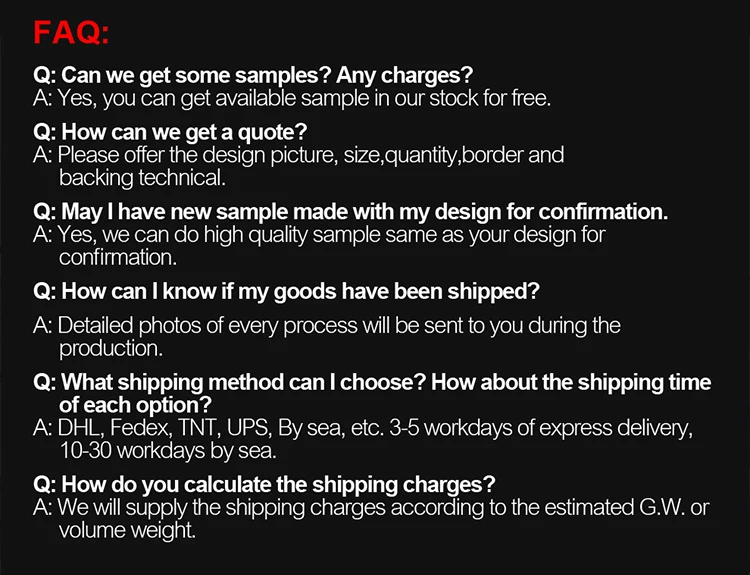This screenshot has width=750, height=575.
Task: Click the 'of each option?' text line
Action: (135, 405)
